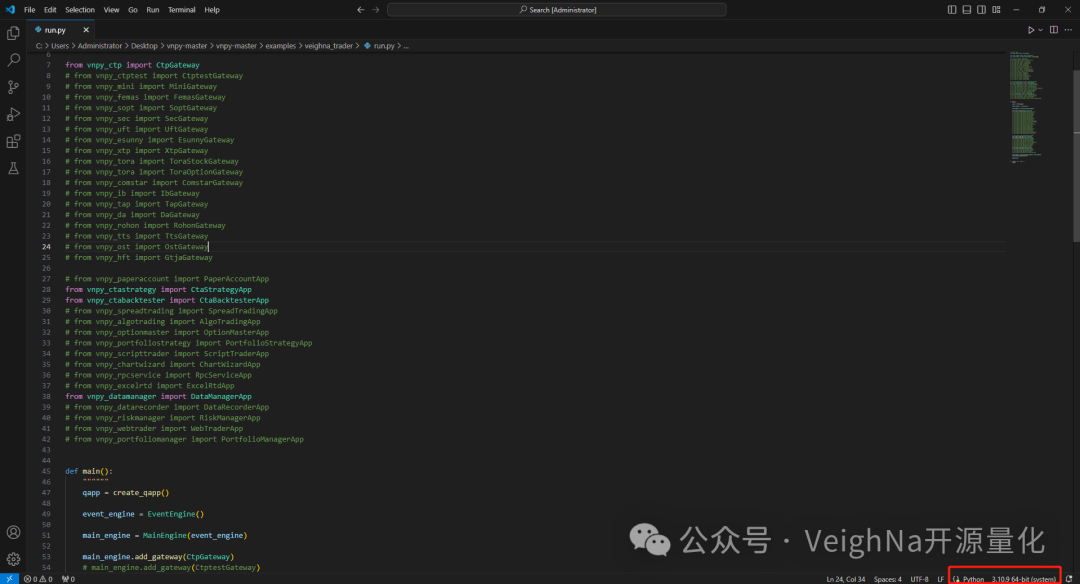The image size is (1080, 584).
Task: Select Python 3.10.9 64-bit interpreter in status bar
Action: (x=1023, y=579)
